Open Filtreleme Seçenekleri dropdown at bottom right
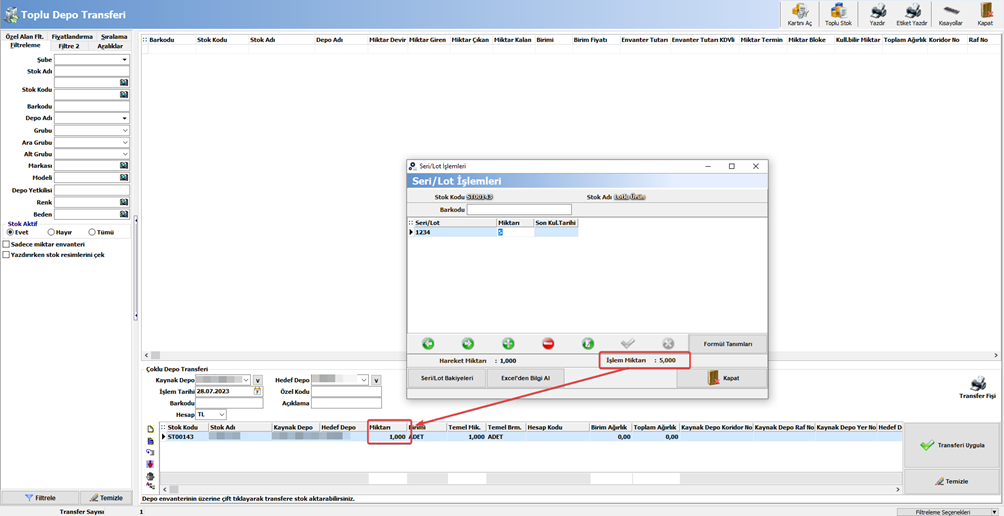The height and width of the screenshot is (516, 1004). 949,512
